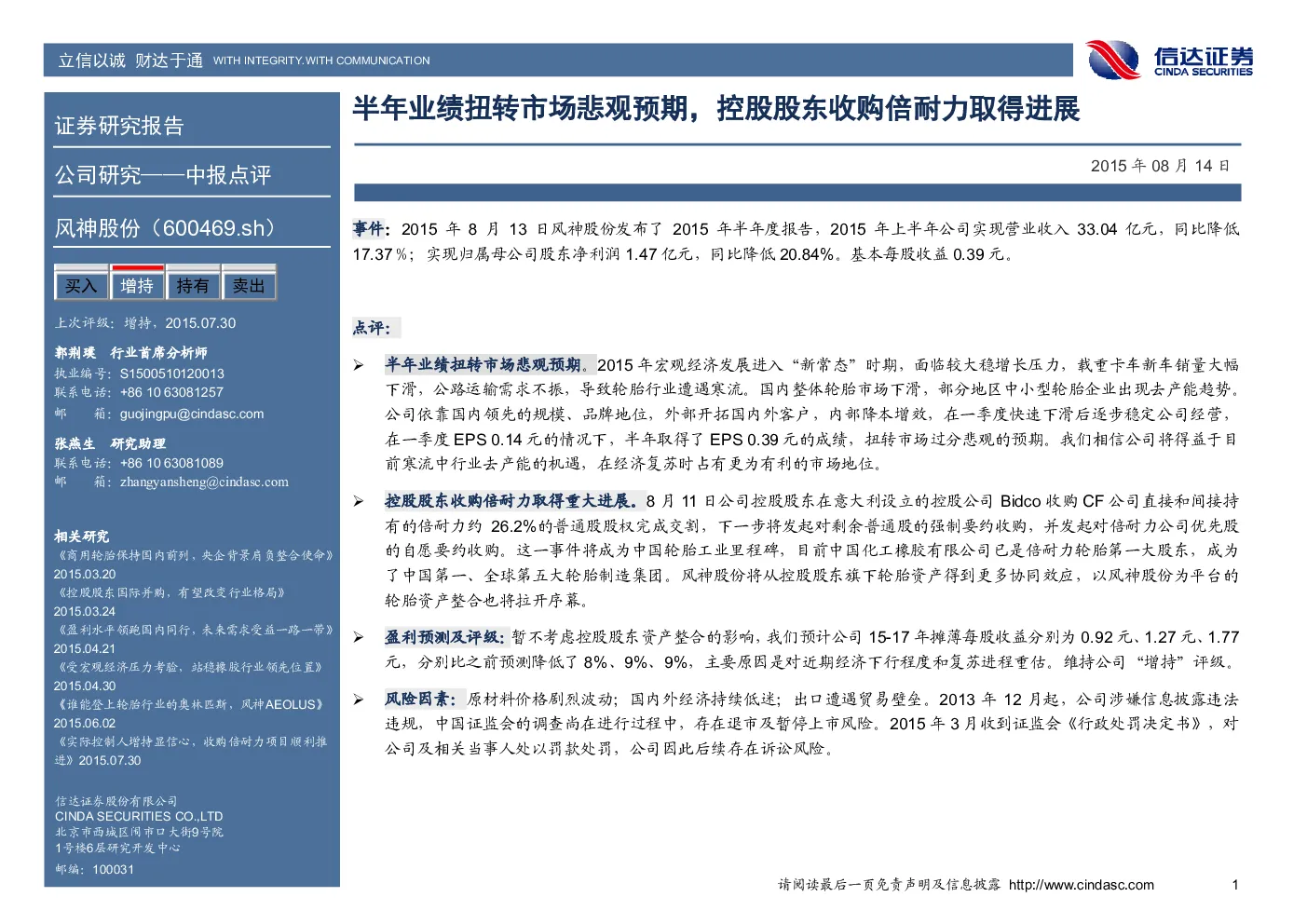Click phone number +86 10 63081257
1307x924 pixels.
171,392
